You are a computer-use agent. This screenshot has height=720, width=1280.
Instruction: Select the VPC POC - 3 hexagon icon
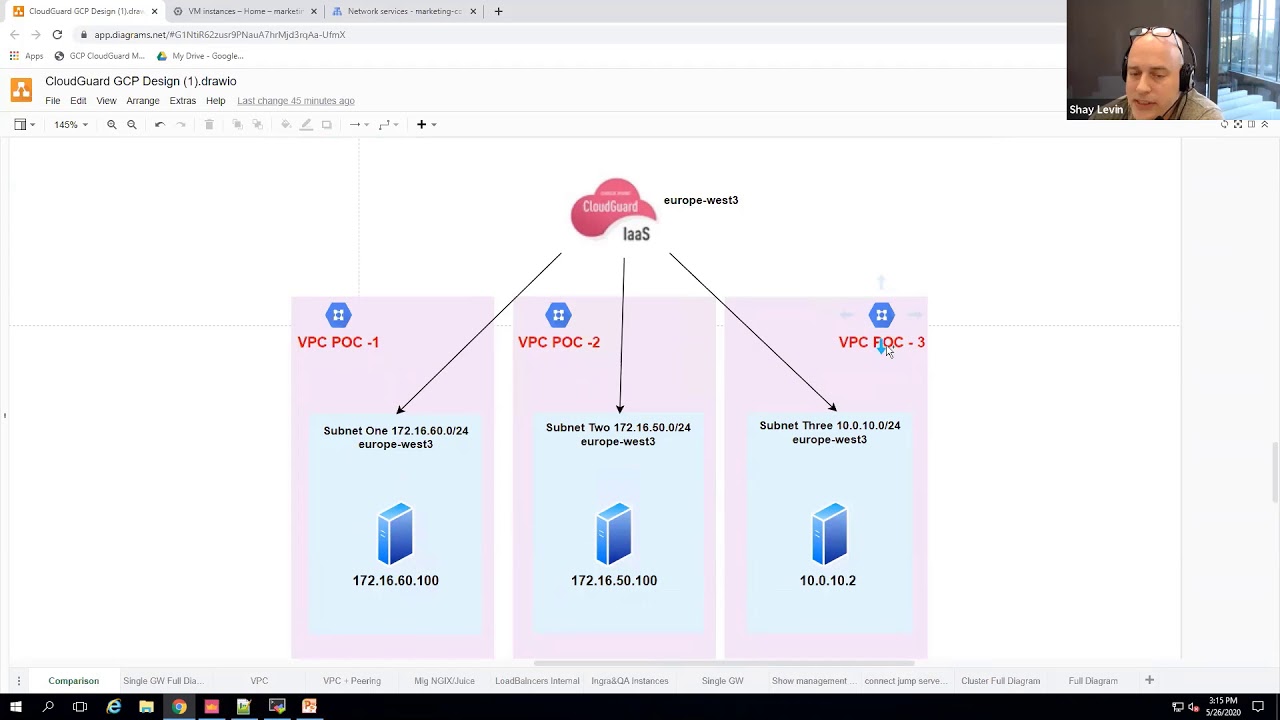[881, 315]
